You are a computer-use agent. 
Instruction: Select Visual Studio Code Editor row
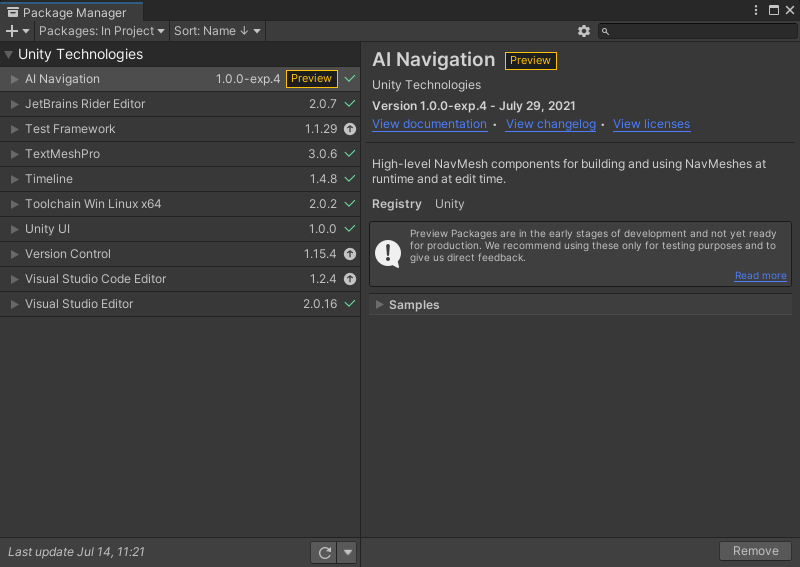coord(180,279)
